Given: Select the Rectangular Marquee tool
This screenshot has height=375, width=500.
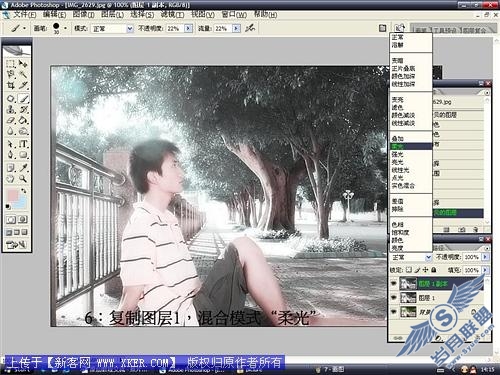Looking at the screenshot, I should click(11, 64).
